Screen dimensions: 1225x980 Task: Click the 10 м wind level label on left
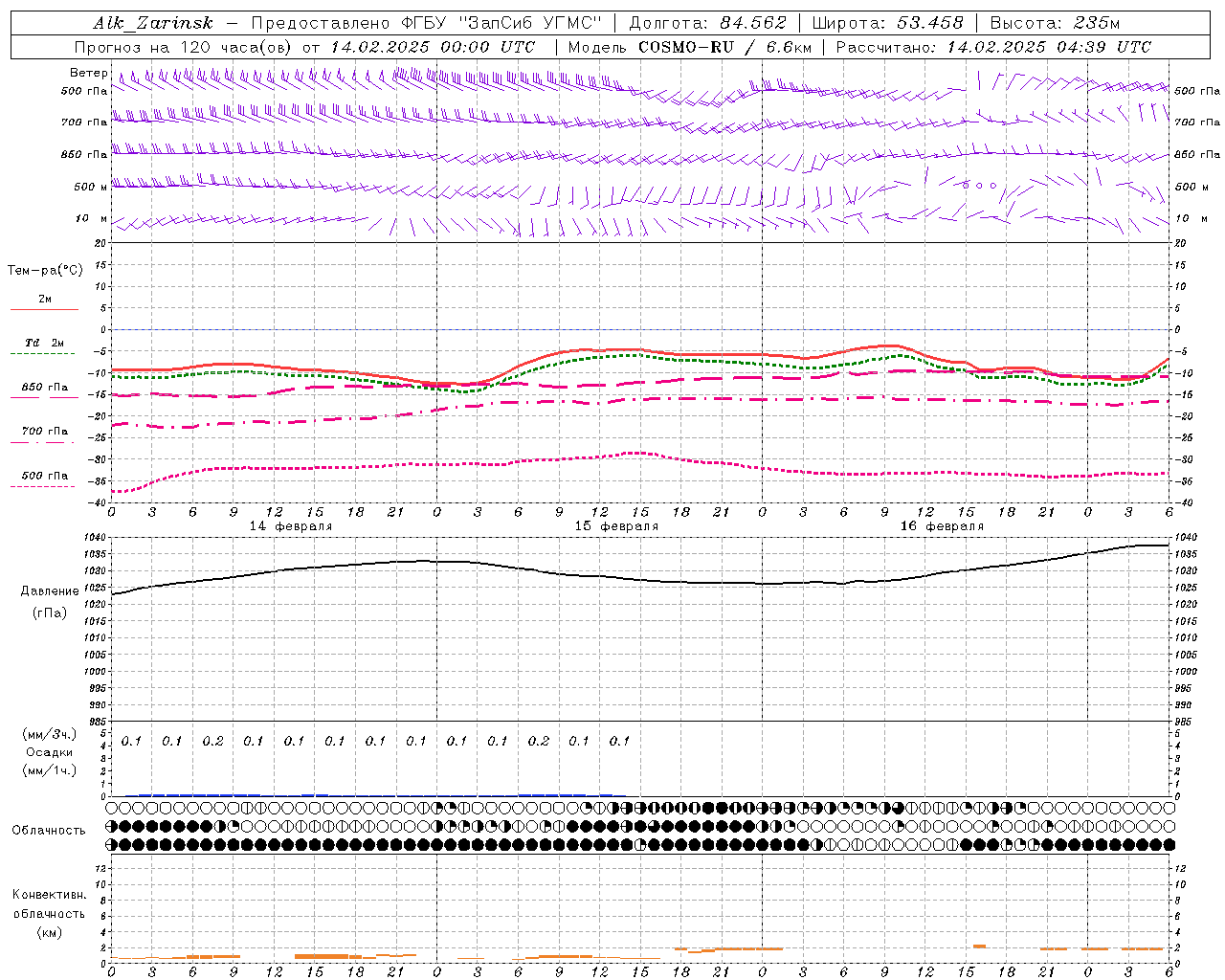92,218
